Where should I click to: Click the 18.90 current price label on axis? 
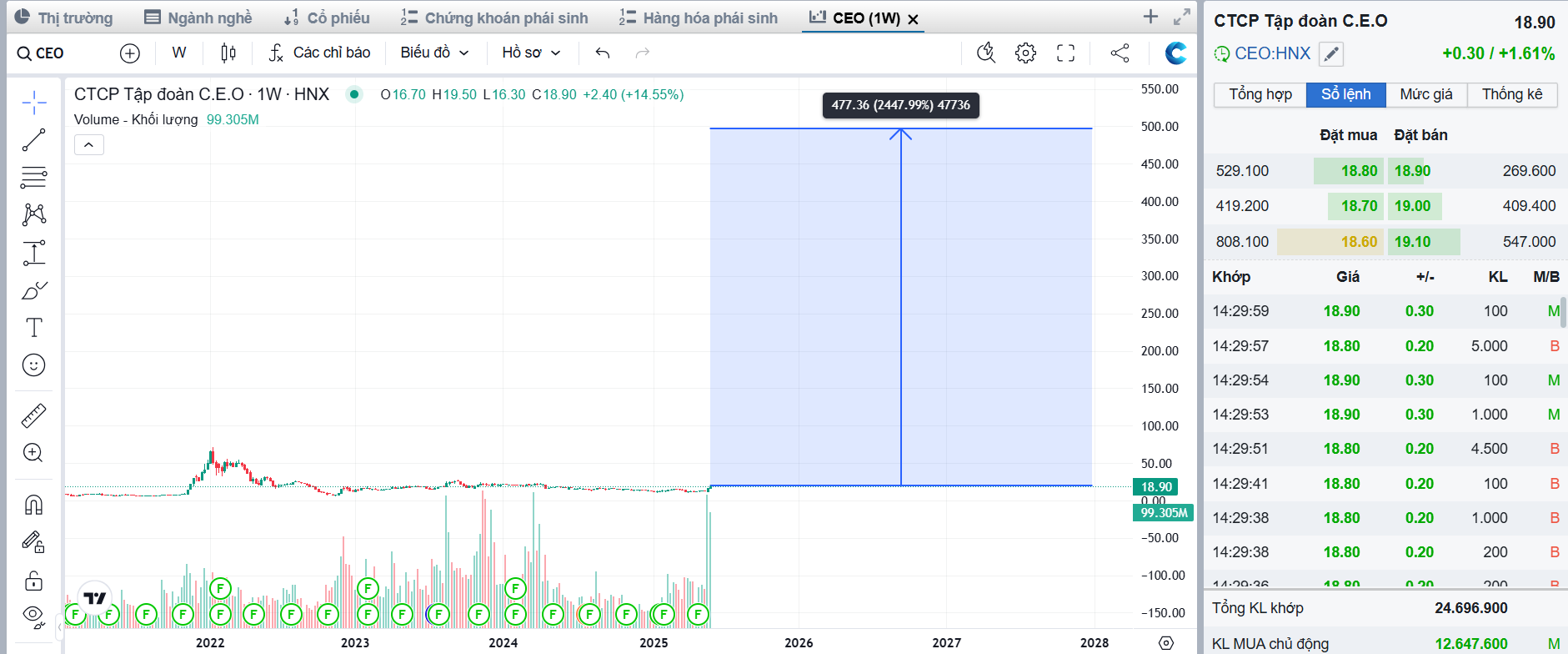click(1156, 486)
